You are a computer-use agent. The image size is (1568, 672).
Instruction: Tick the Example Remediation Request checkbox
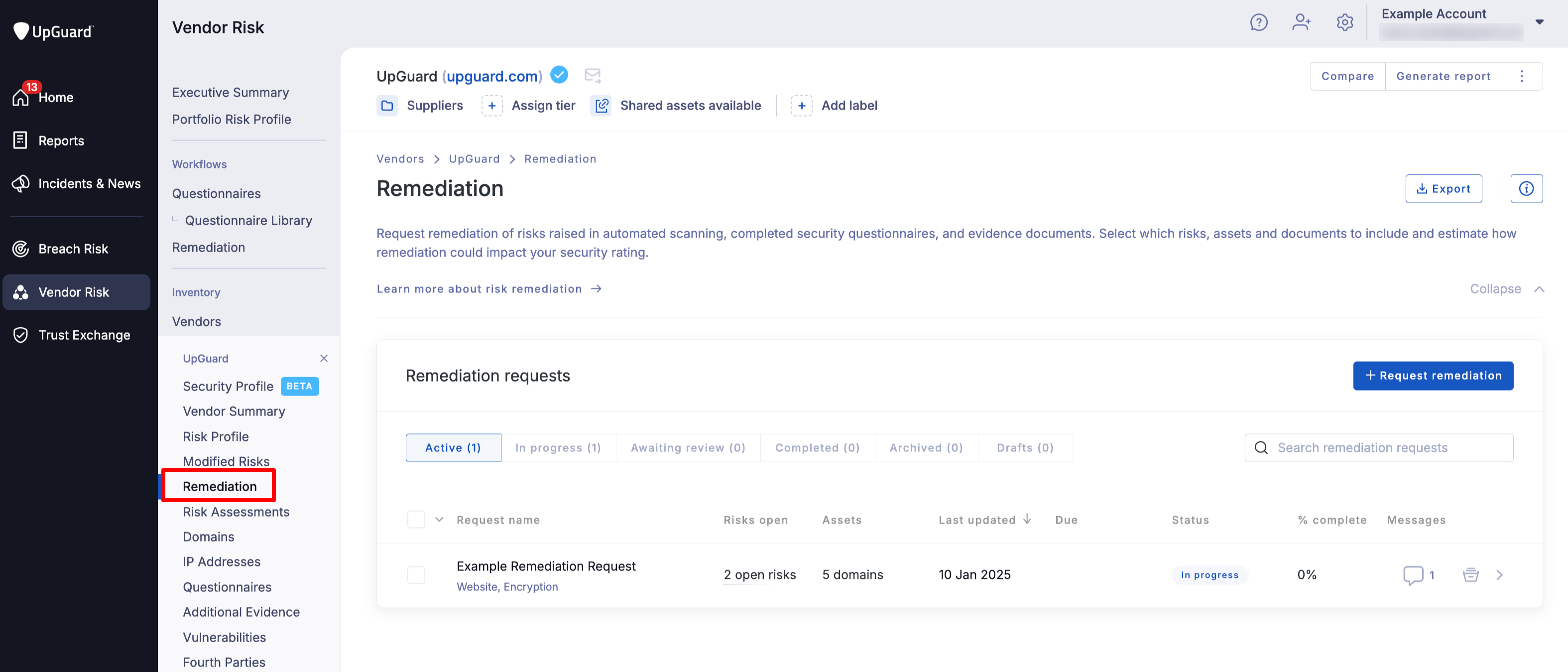pyautogui.click(x=416, y=574)
